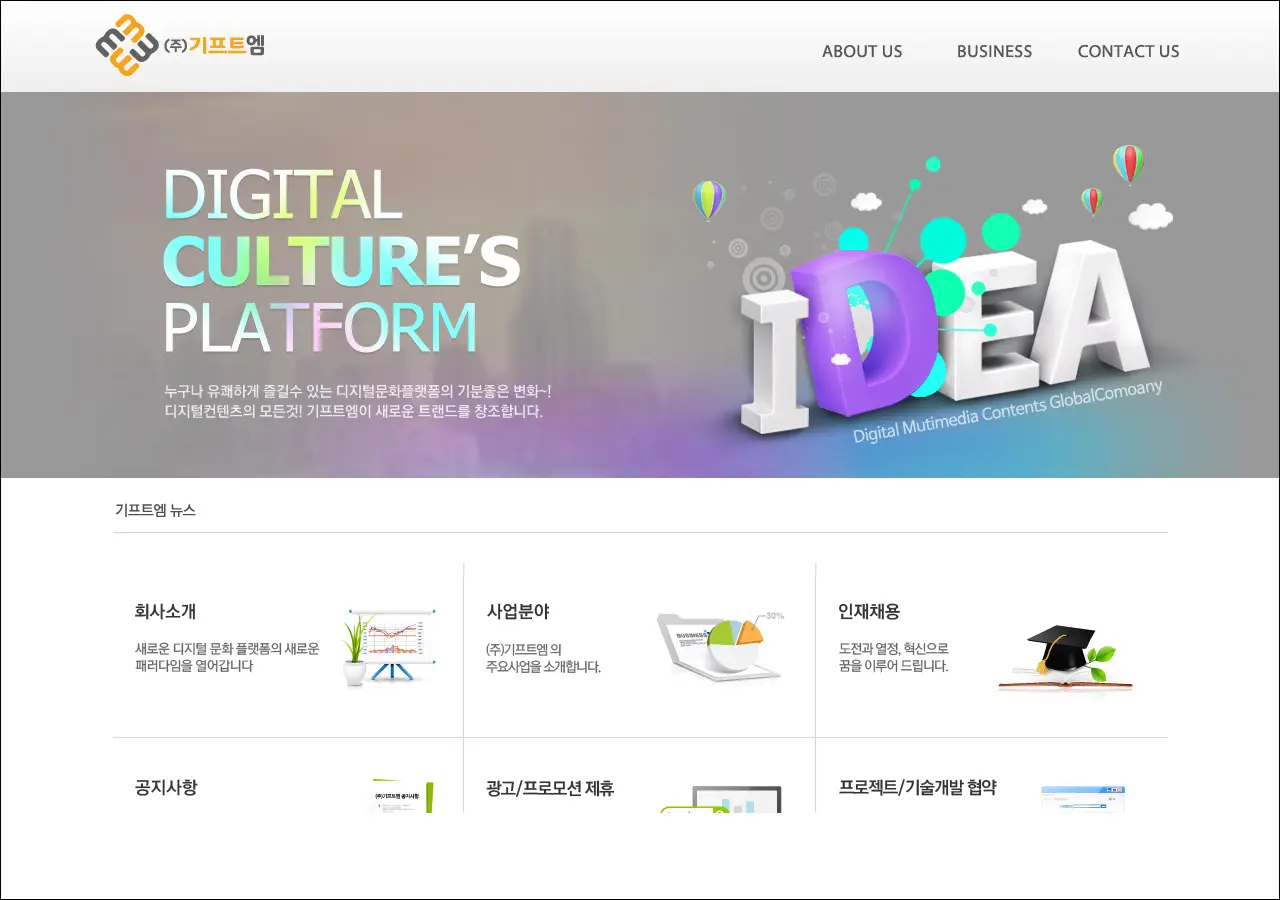Click the browser window icon for 프로젝트/기술개발 협약

pos(1083,798)
